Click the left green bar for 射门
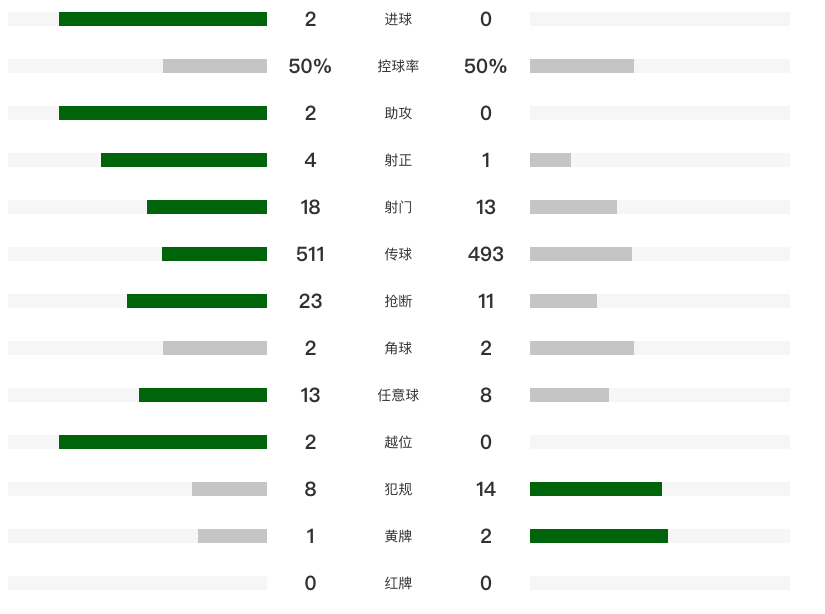Screen dimensions: 825x614 [x=207, y=207]
